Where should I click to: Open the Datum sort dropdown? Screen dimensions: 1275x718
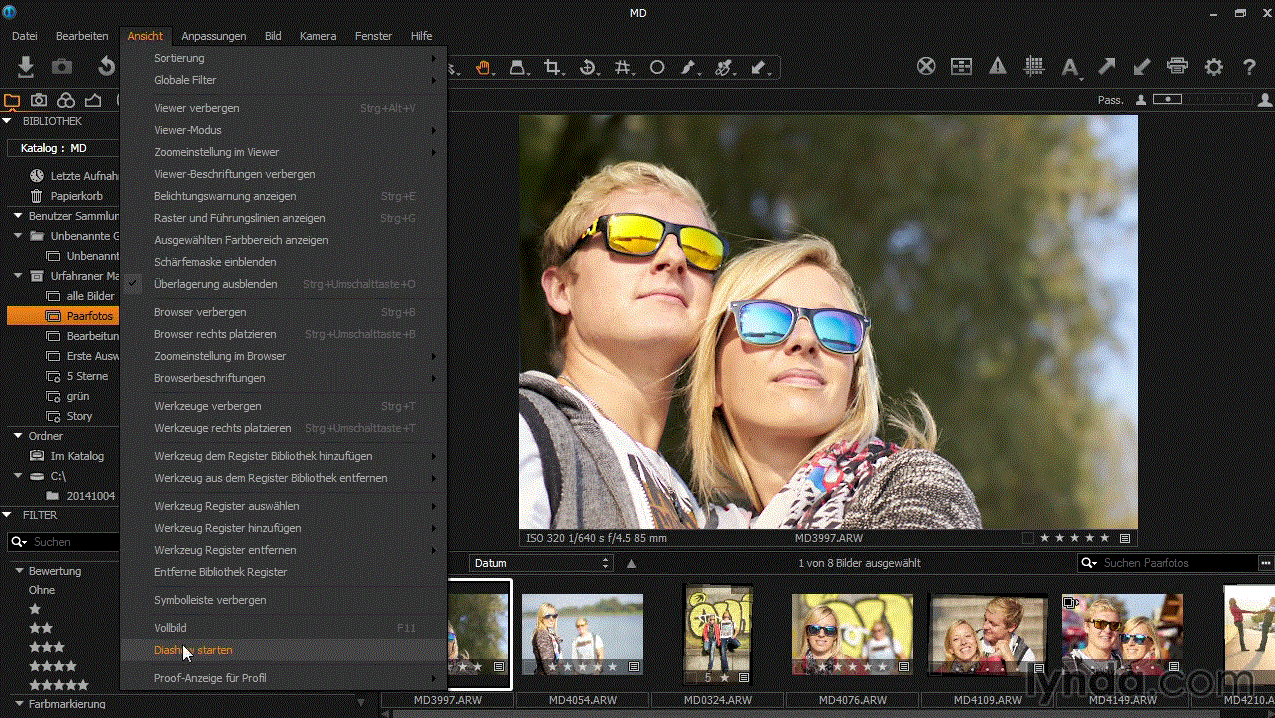pos(541,563)
